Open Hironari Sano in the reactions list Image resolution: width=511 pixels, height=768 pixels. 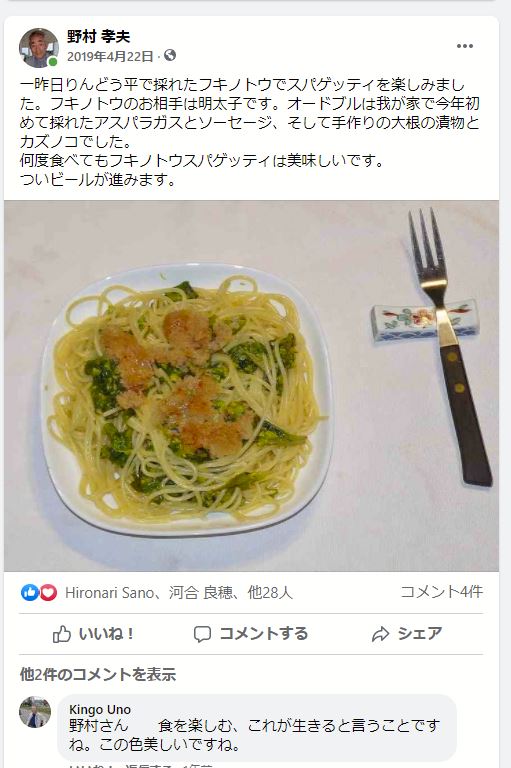pos(110,593)
